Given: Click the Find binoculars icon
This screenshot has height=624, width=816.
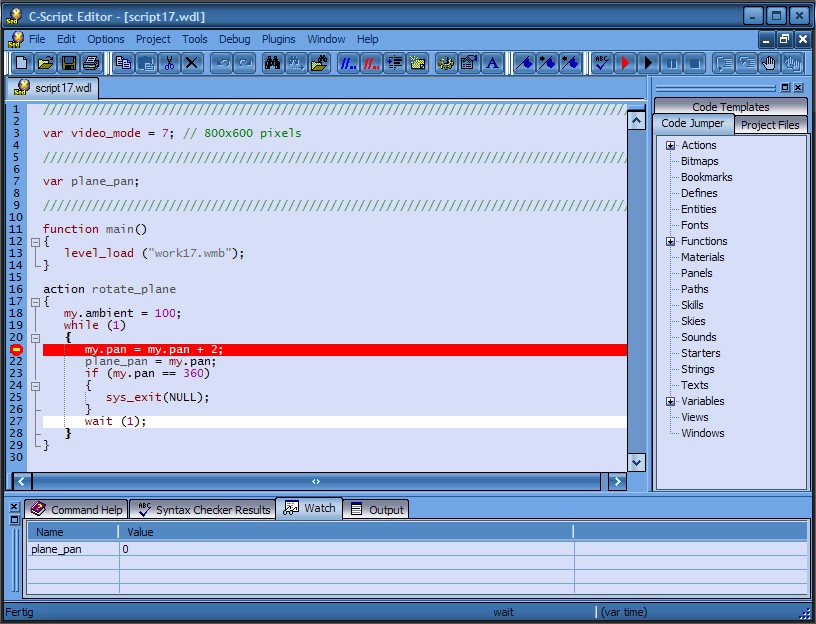Looking at the screenshot, I should pos(272,63).
